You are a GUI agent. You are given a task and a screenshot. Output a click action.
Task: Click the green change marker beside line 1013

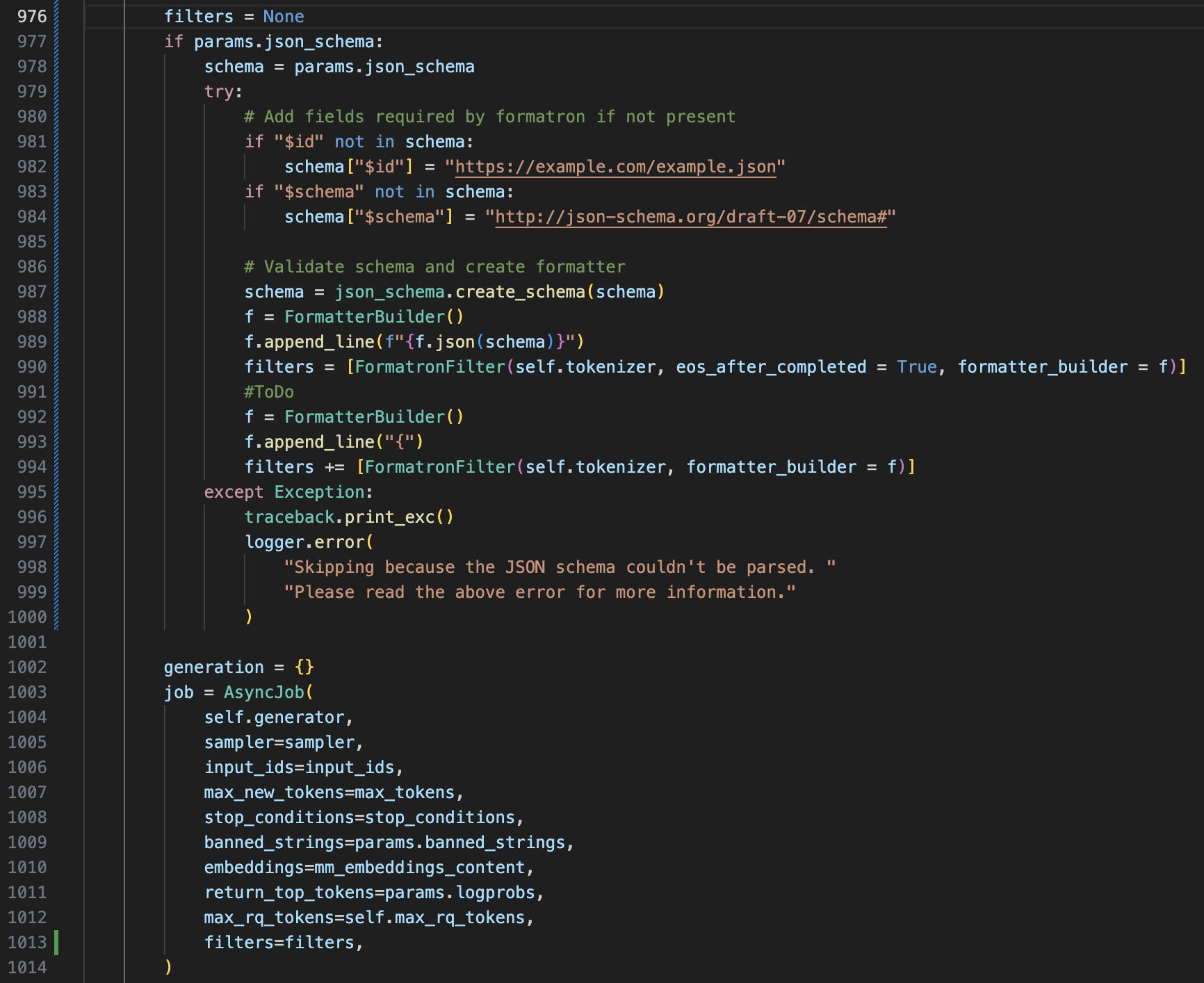56,943
